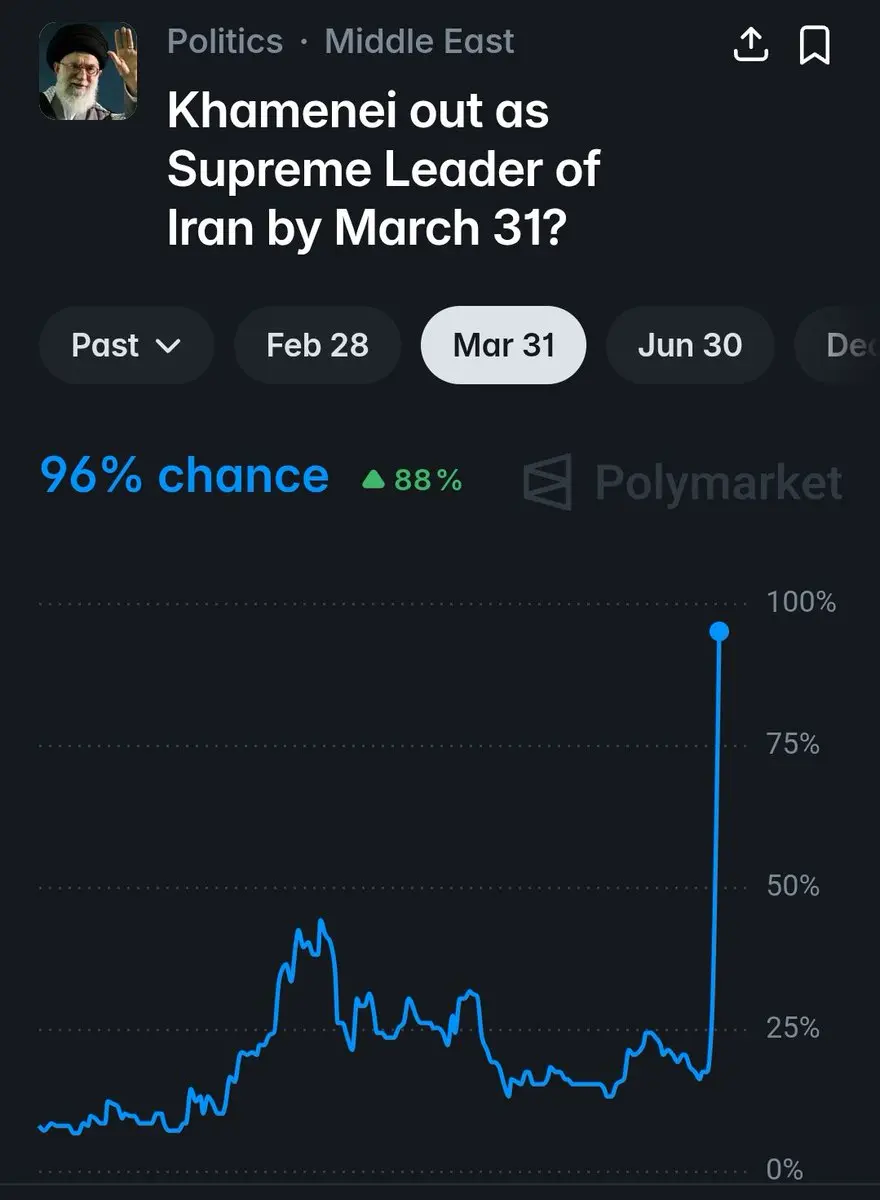
Task: Tap the share upload icon
Action: coord(750,44)
